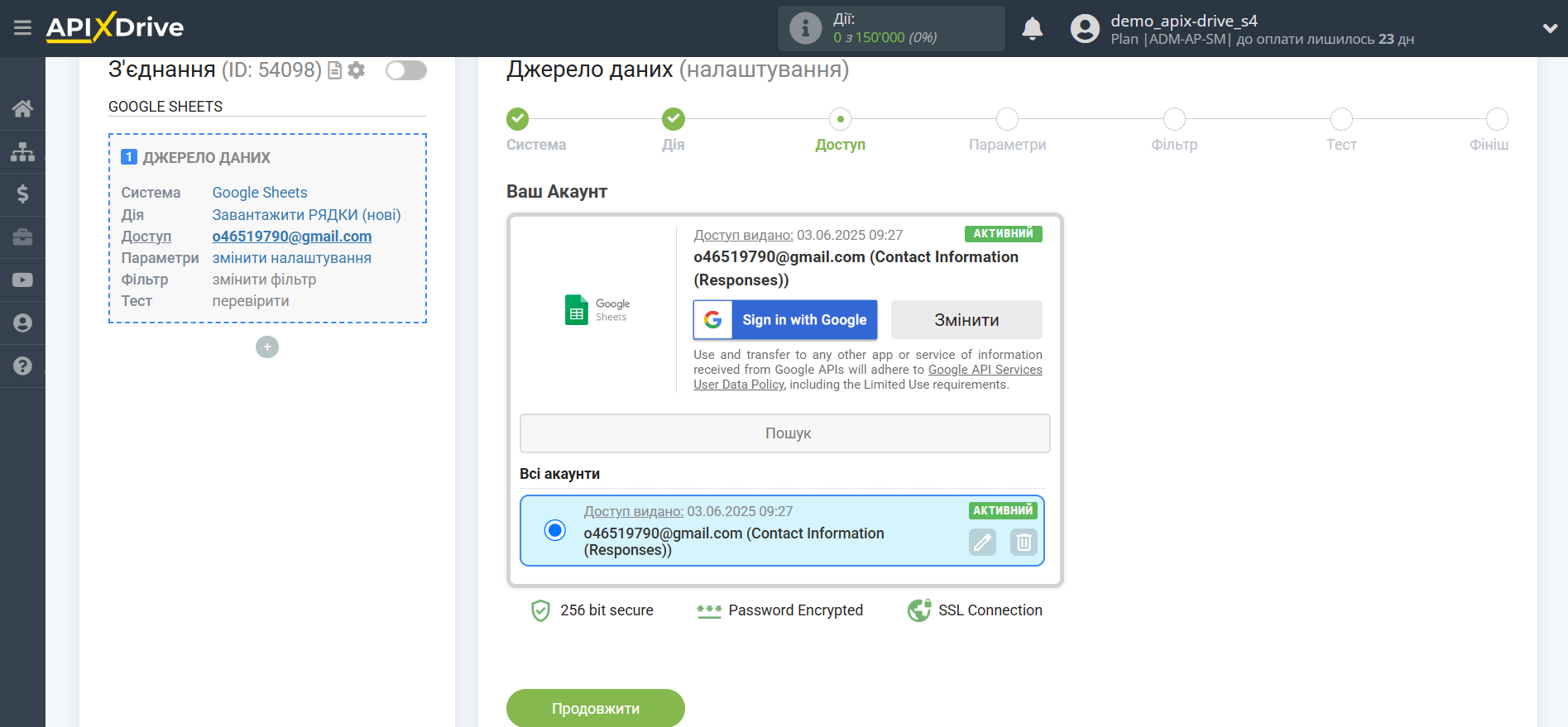Viewport: 1568px width, 727px height.
Task: Open the Google Sheets system link
Action: pyautogui.click(x=260, y=193)
